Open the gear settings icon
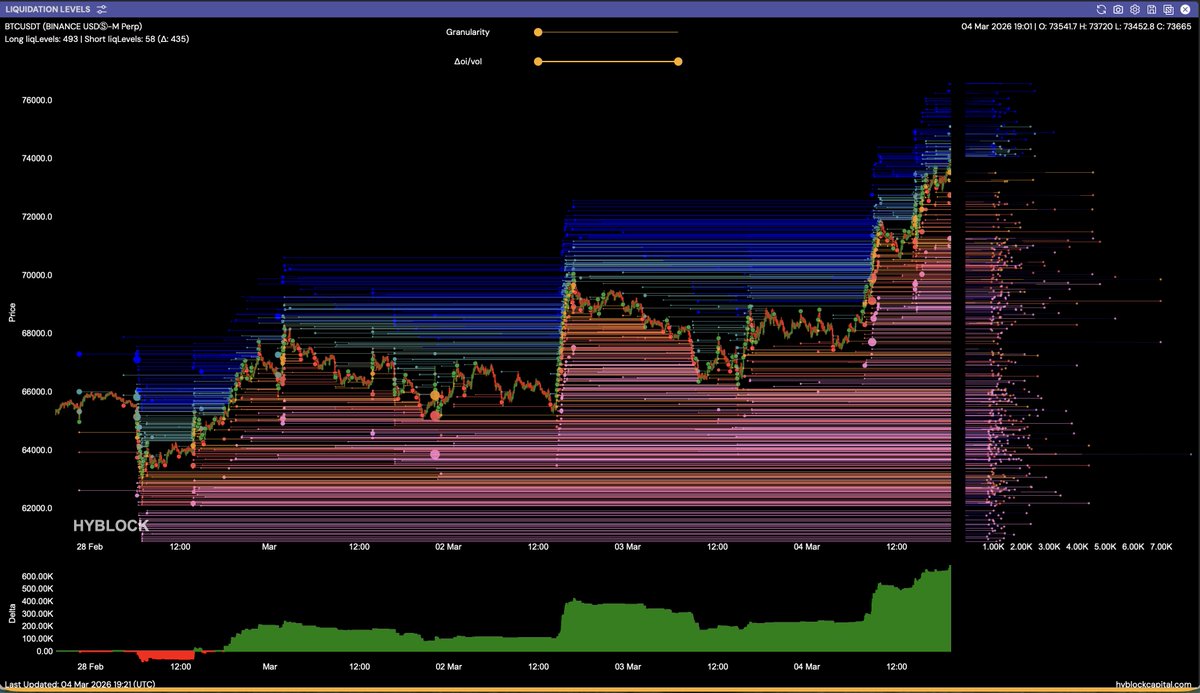 pyautogui.click(x=1135, y=9)
